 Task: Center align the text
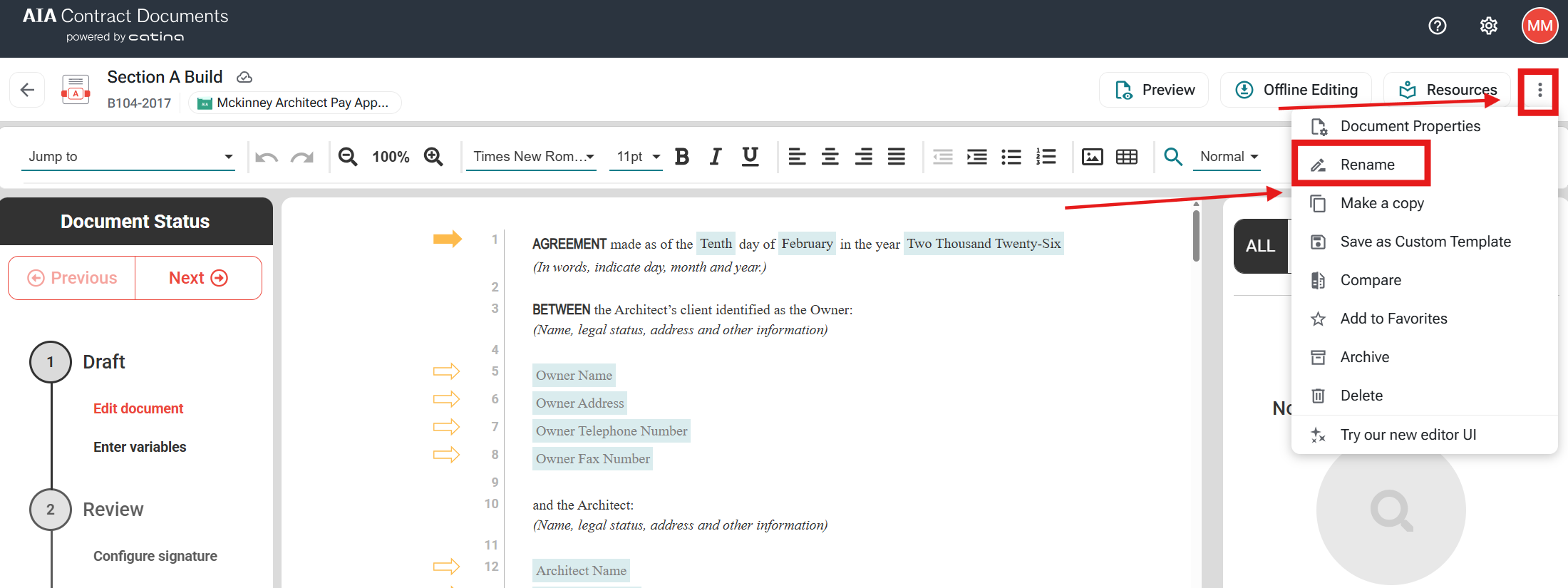point(830,157)
